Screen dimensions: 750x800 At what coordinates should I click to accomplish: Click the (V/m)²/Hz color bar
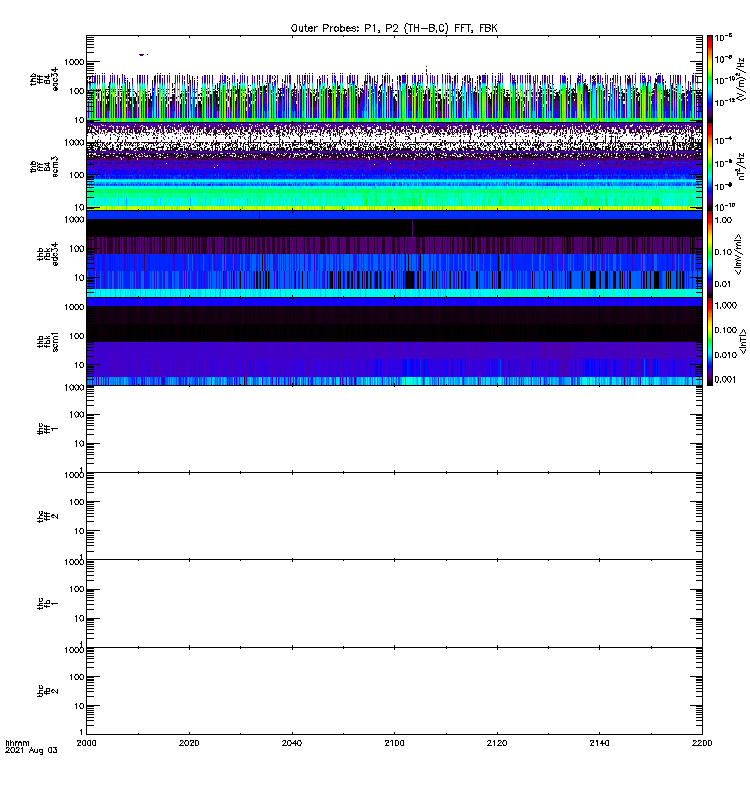pos(710,79)
